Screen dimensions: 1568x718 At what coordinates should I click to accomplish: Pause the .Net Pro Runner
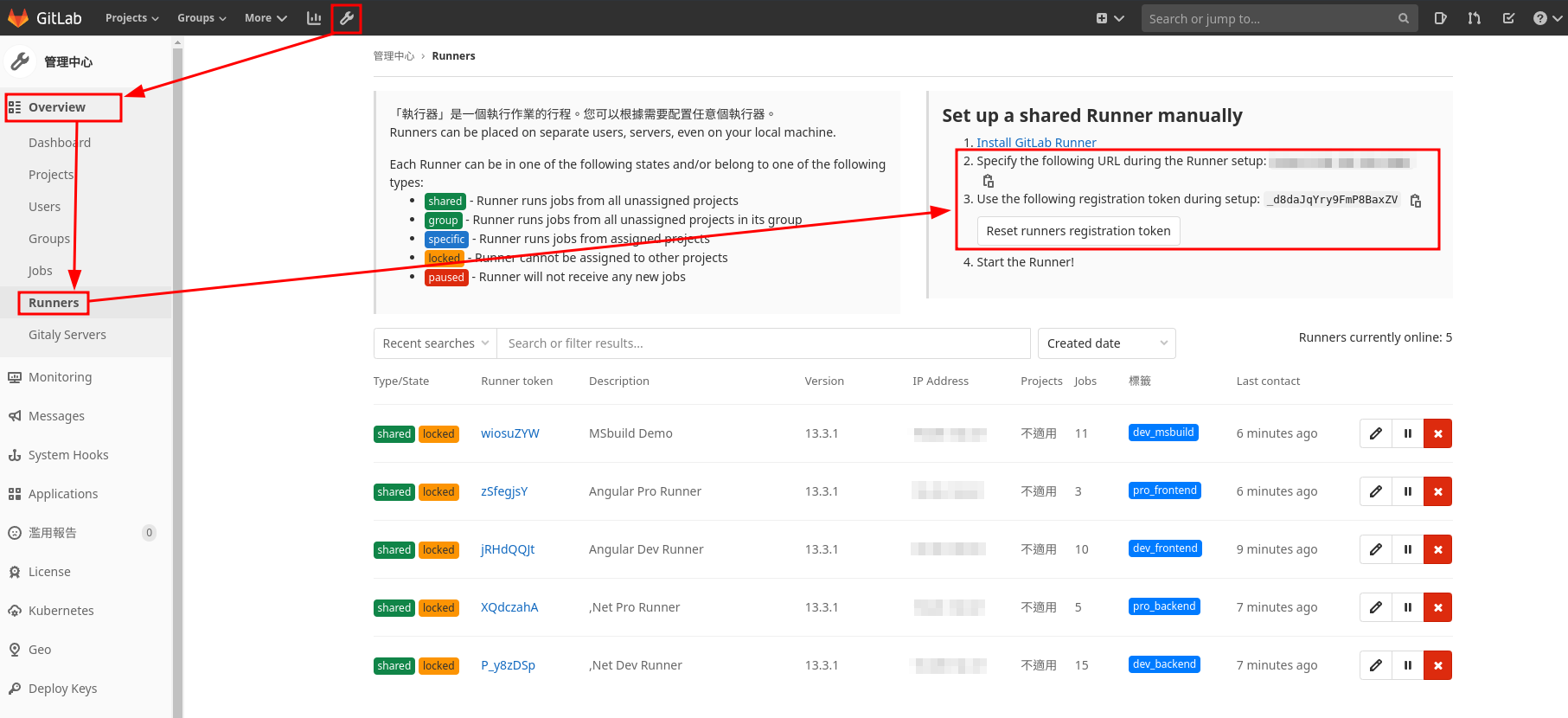1408,607
